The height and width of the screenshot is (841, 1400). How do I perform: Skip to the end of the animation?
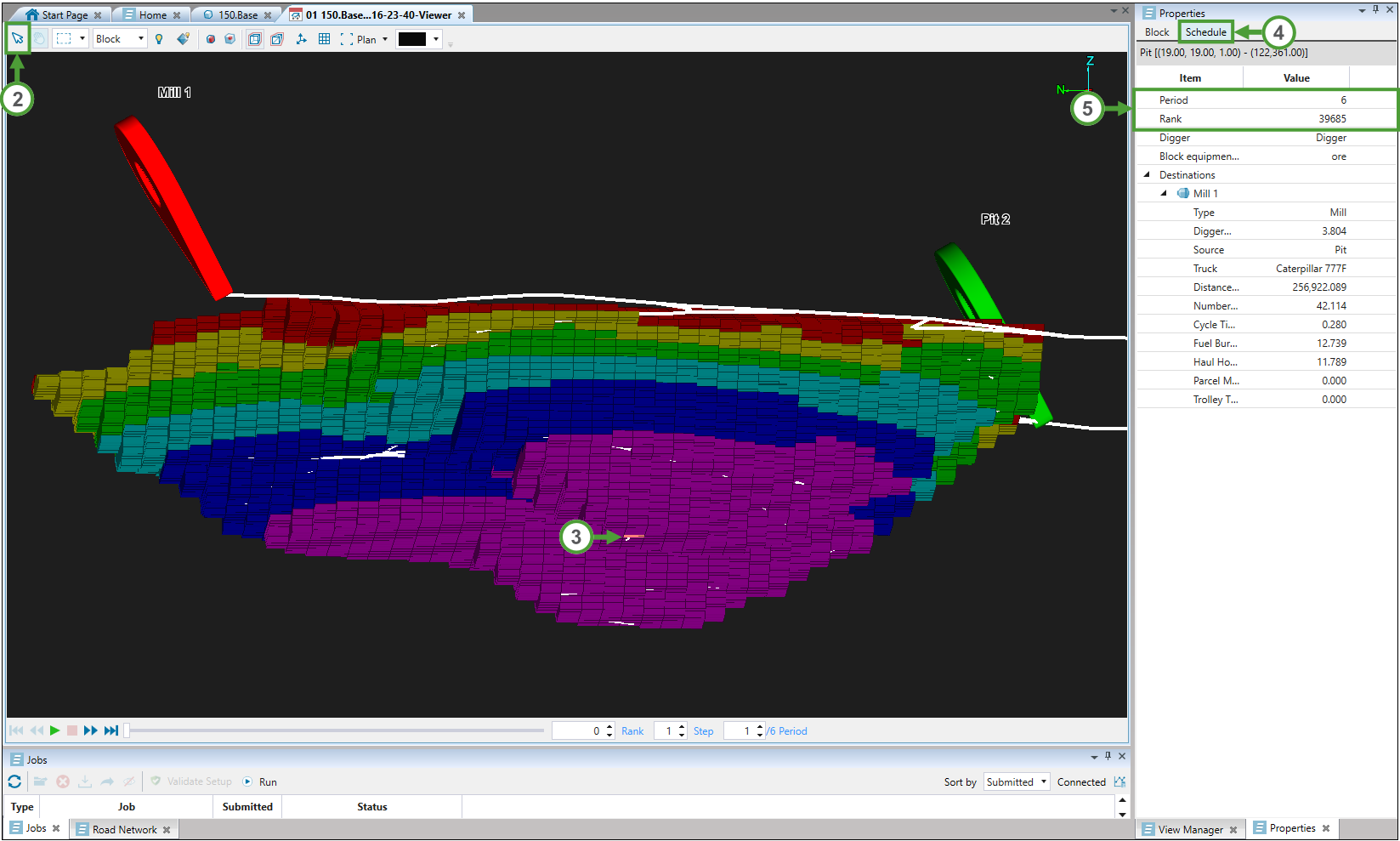point(111,730)
